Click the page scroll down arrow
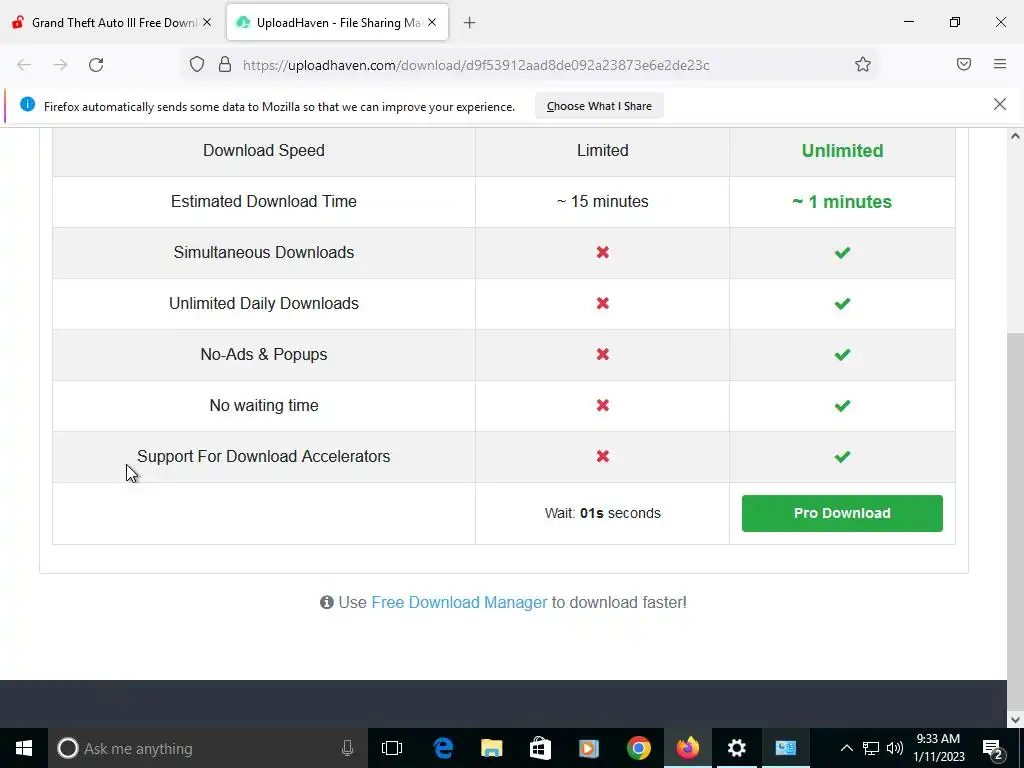This screenshot has height=768, width=1024. (x=1015, y=720)
